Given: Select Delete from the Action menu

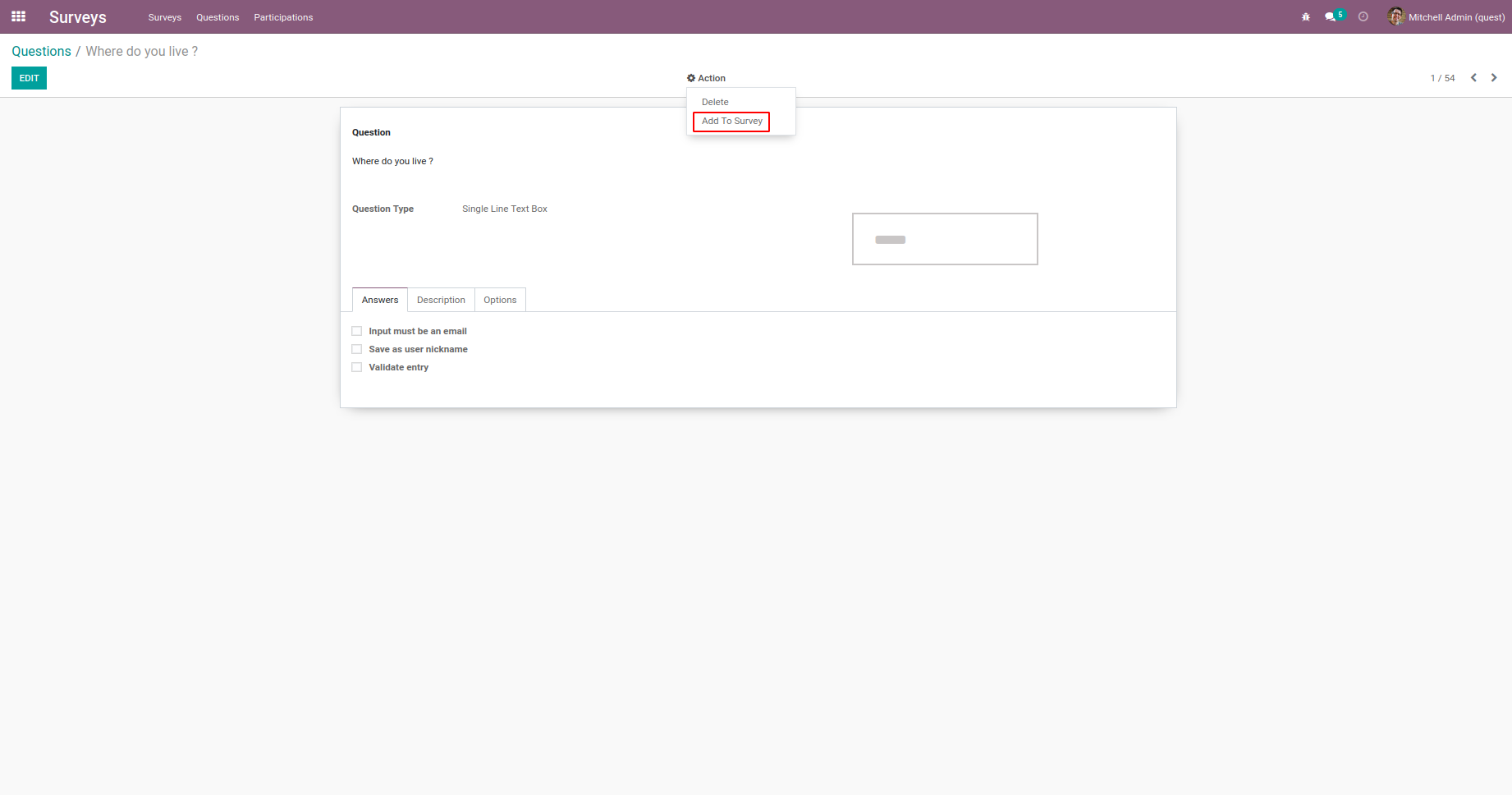Looking at the screenshot, I should 715,102.
